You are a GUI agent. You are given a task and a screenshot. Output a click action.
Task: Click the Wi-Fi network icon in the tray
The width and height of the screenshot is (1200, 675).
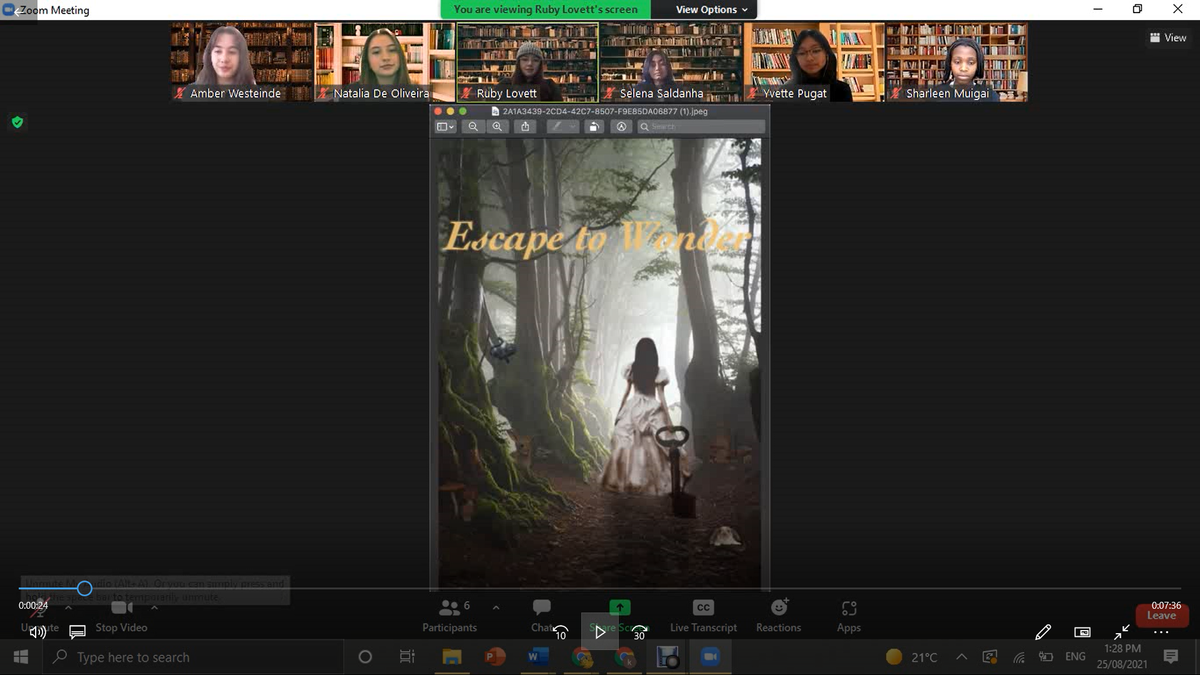1019,657
